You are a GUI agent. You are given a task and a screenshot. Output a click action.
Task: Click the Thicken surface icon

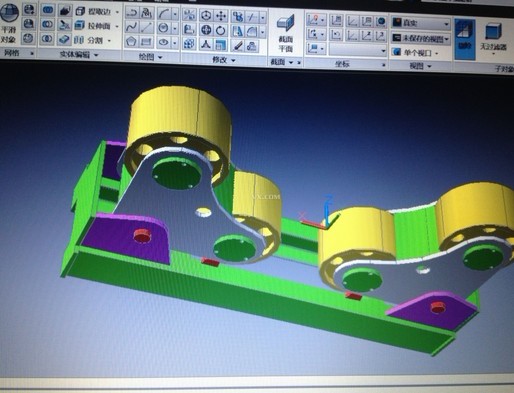click(64, 39)
